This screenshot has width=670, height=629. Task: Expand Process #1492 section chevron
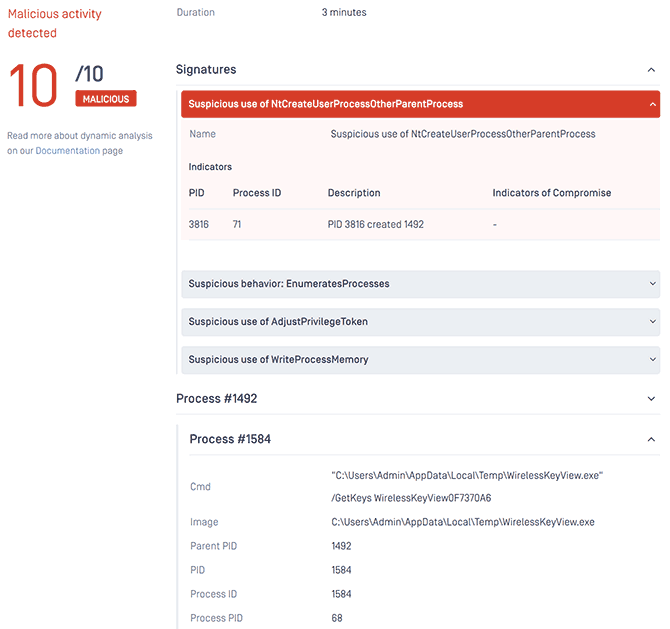tap(651, 399)
